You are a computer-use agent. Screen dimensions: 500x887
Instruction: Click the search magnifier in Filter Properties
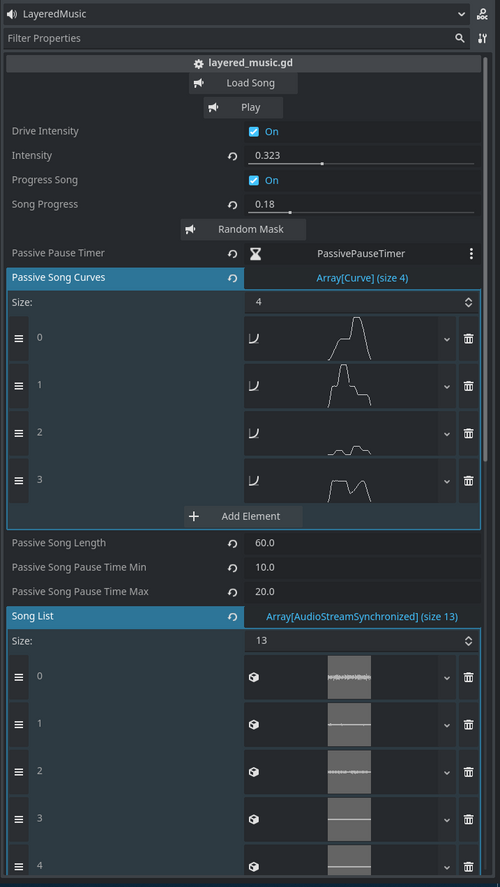[460, 38]
